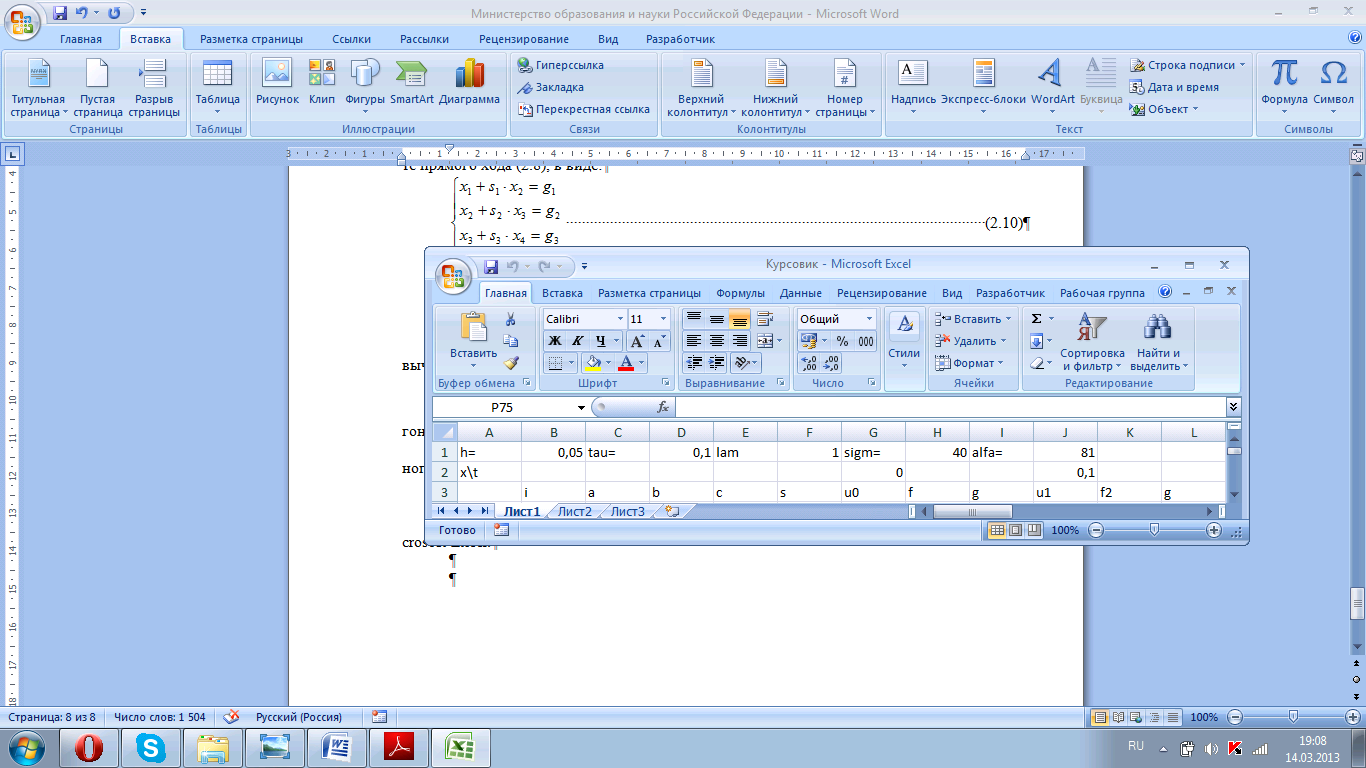
Task: Toggle center text alignment in Excel
Action: pyautogui.click(x=717, y=341)
